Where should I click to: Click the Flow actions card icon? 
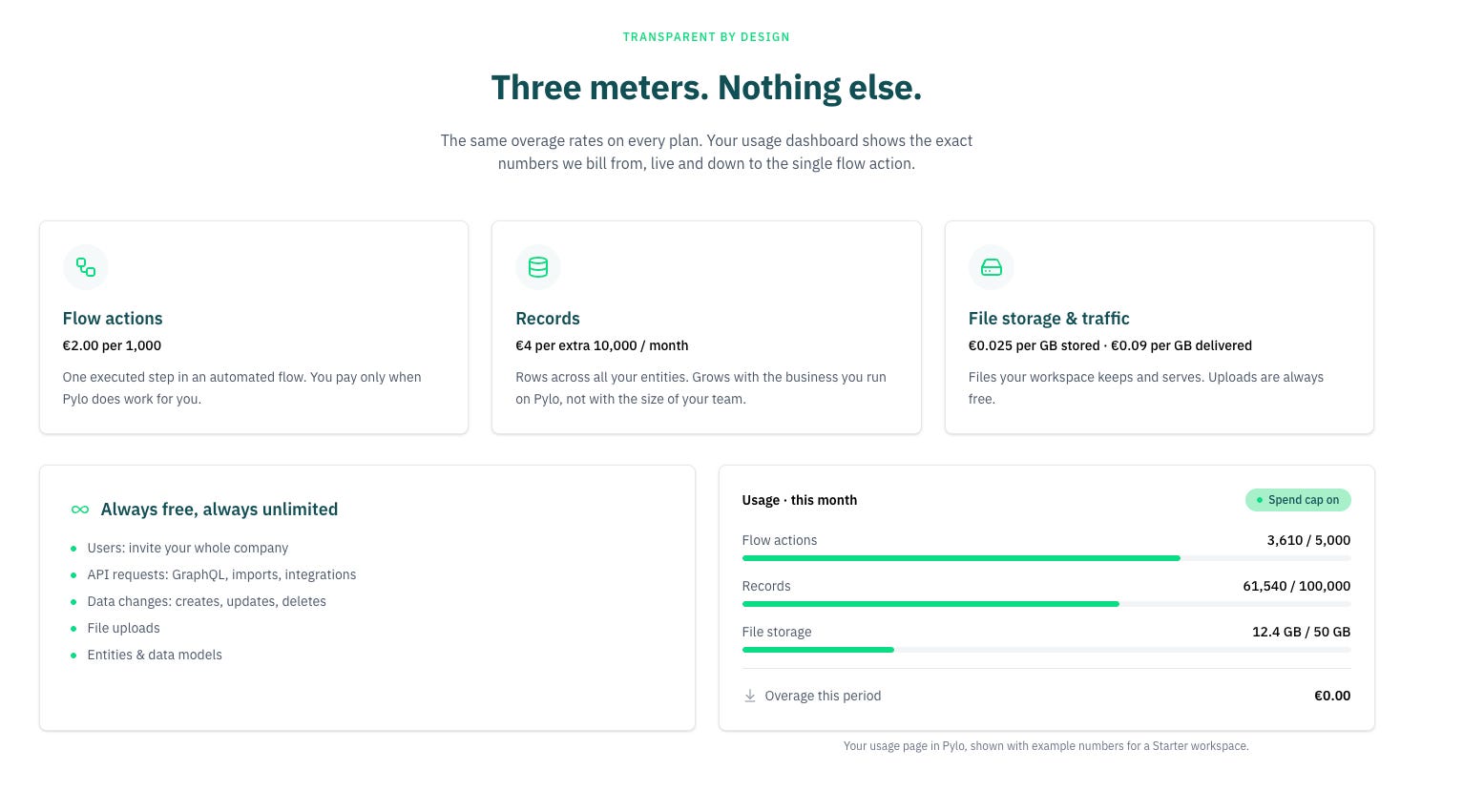[86, 267]
